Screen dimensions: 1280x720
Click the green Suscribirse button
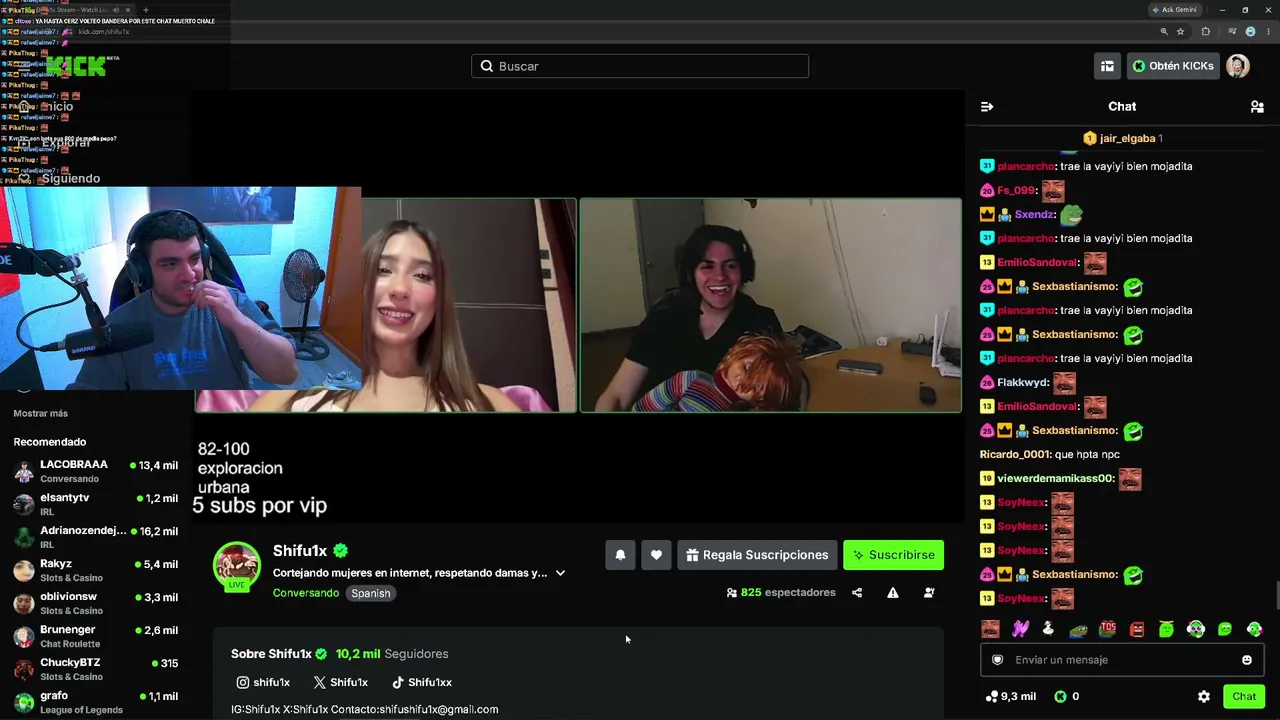(893, 555)
